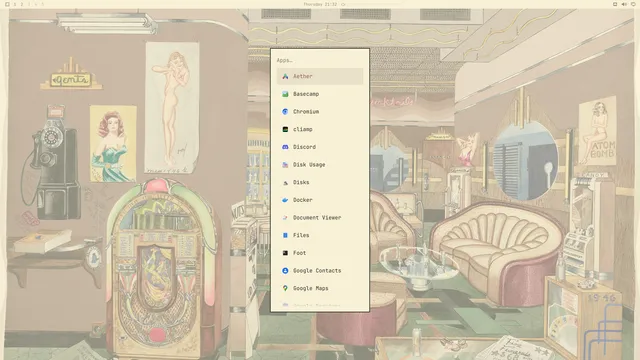
Task: Open the Document Viewer icon
Action: point(285,218)
